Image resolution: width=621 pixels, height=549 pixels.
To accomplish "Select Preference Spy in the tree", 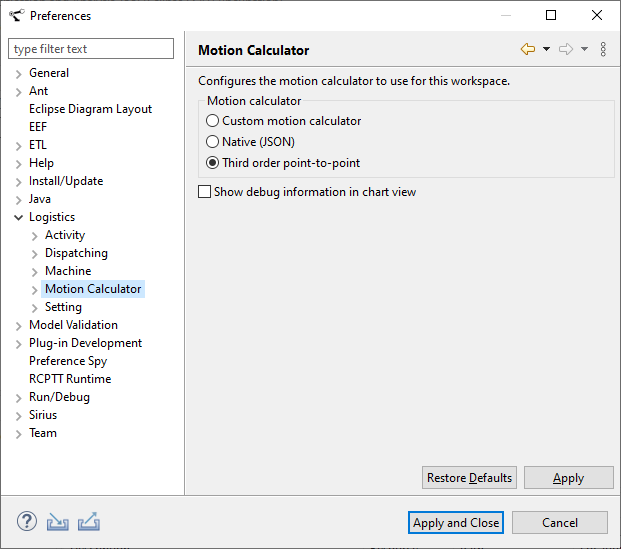I will point(67,361).
